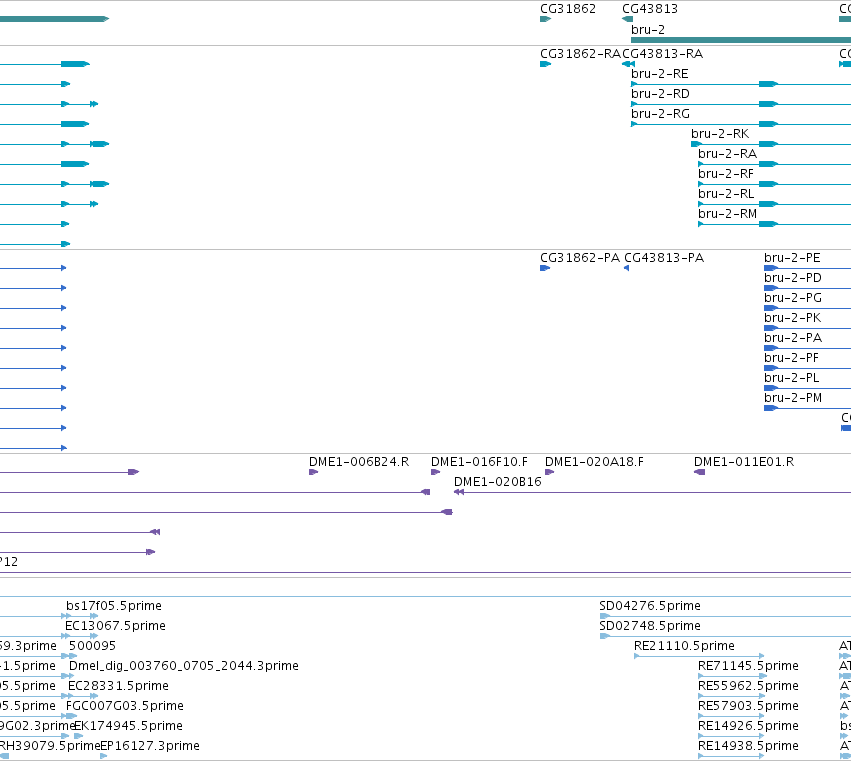Click the bru-2-RF transcript label

[x=726, y=174]
